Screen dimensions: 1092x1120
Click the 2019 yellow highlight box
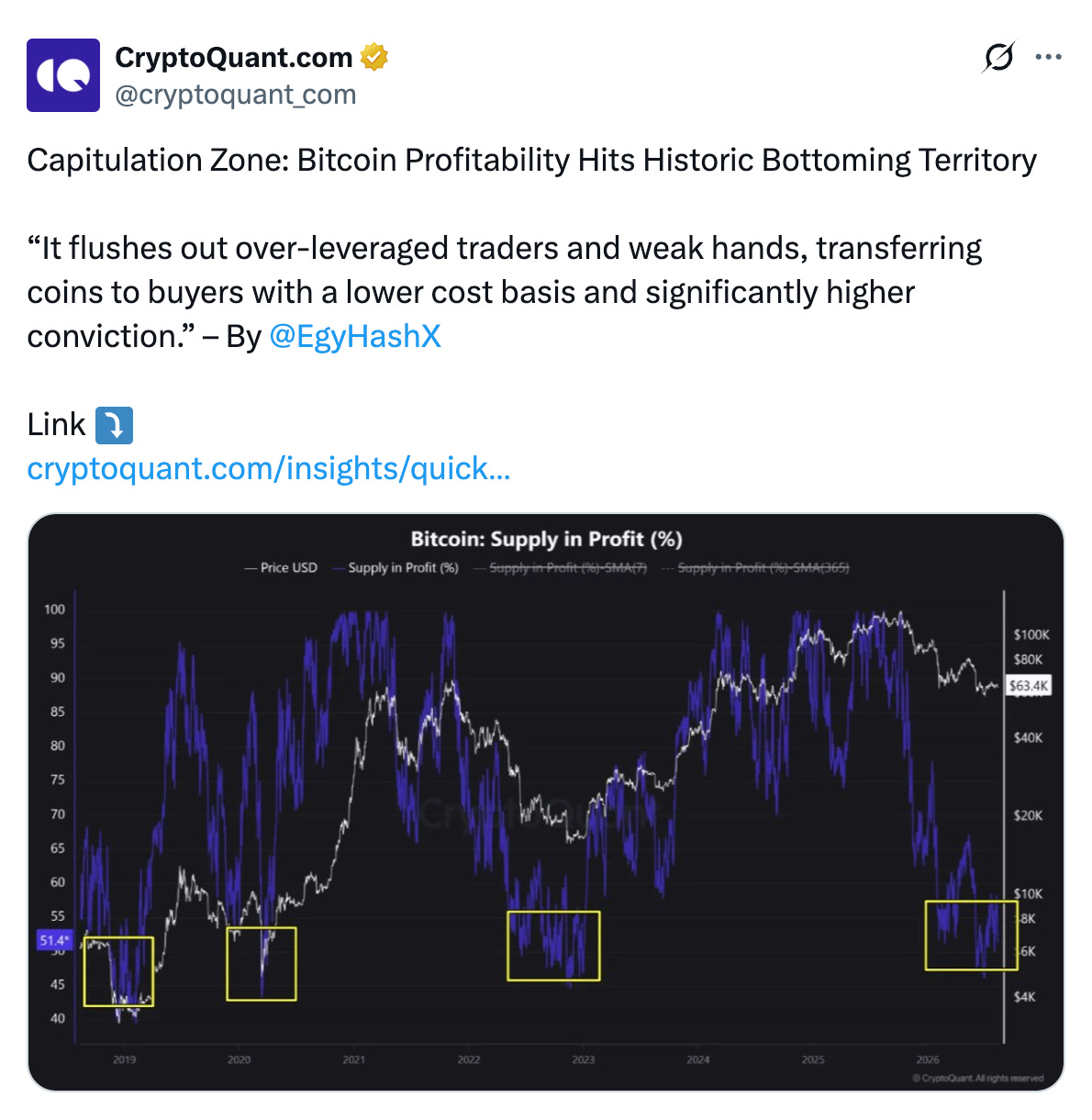(x=118, y=971)
